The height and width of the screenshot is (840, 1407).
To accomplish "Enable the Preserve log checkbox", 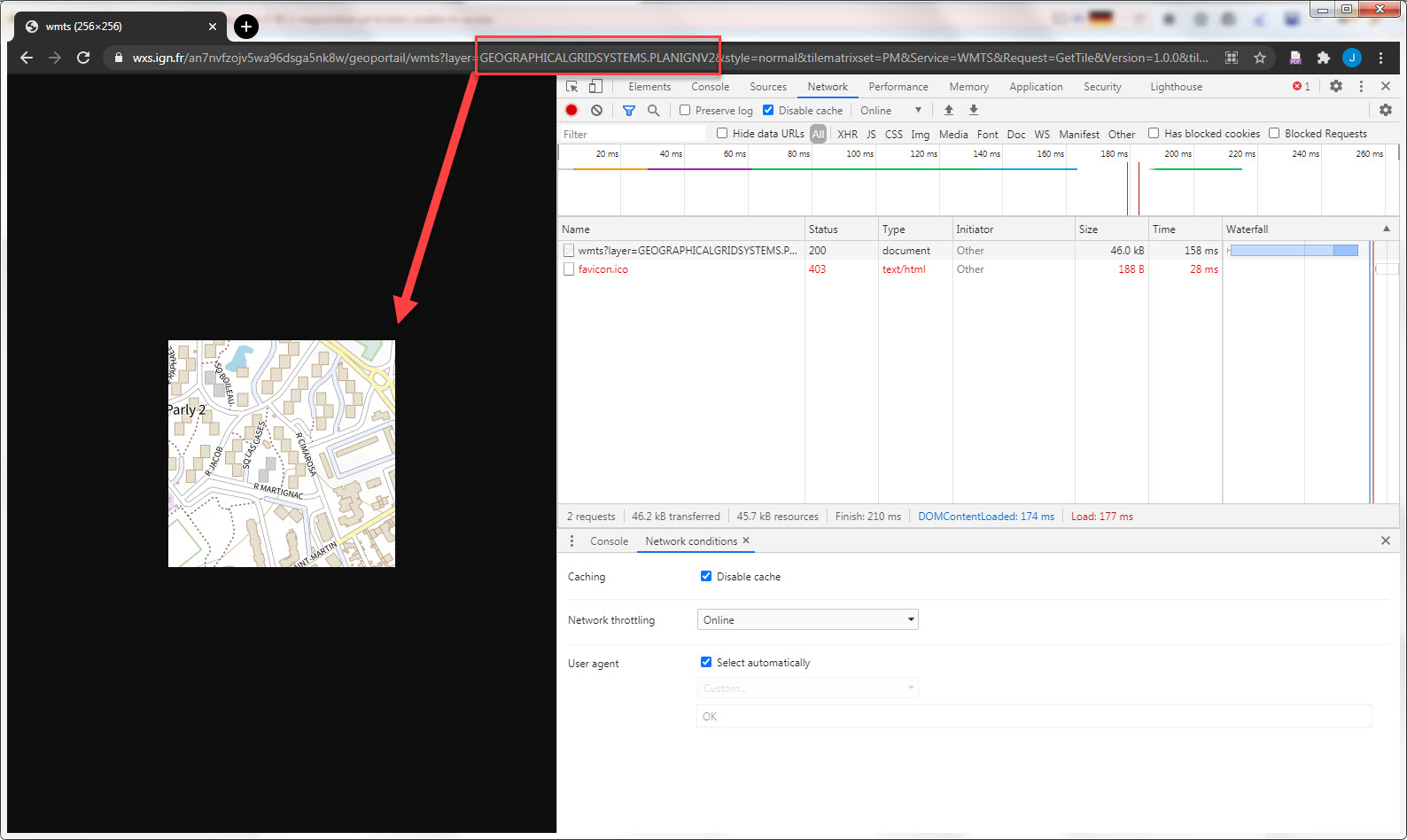I will pyautogui.click(x=685, y=110).
